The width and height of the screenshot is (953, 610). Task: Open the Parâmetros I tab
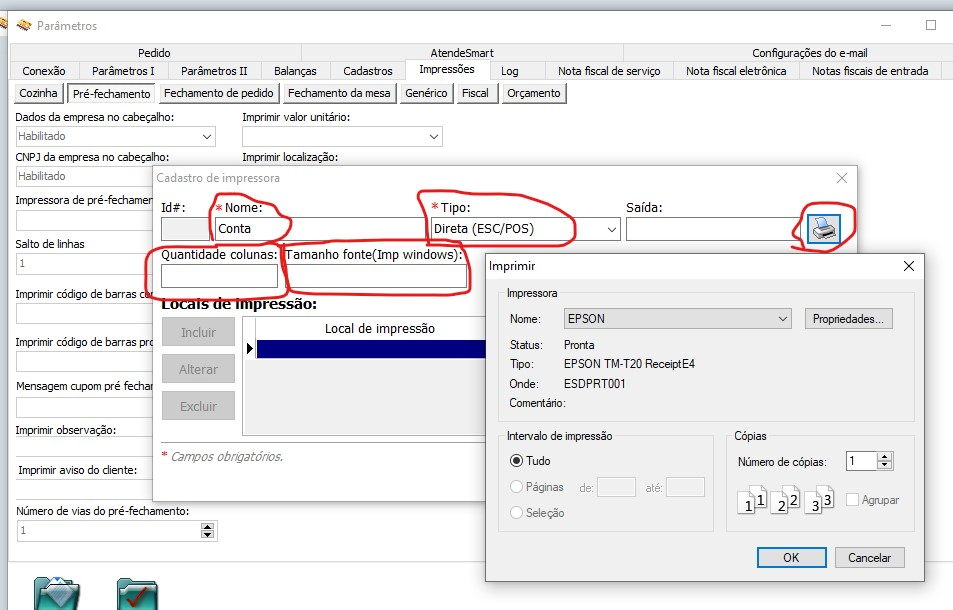pyautogui.click(x=123, y=71)
